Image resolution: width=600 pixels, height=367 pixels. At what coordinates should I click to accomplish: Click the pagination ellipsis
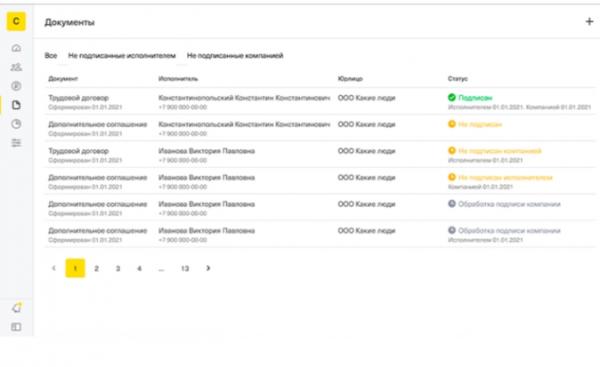click(x=161, y=269)
